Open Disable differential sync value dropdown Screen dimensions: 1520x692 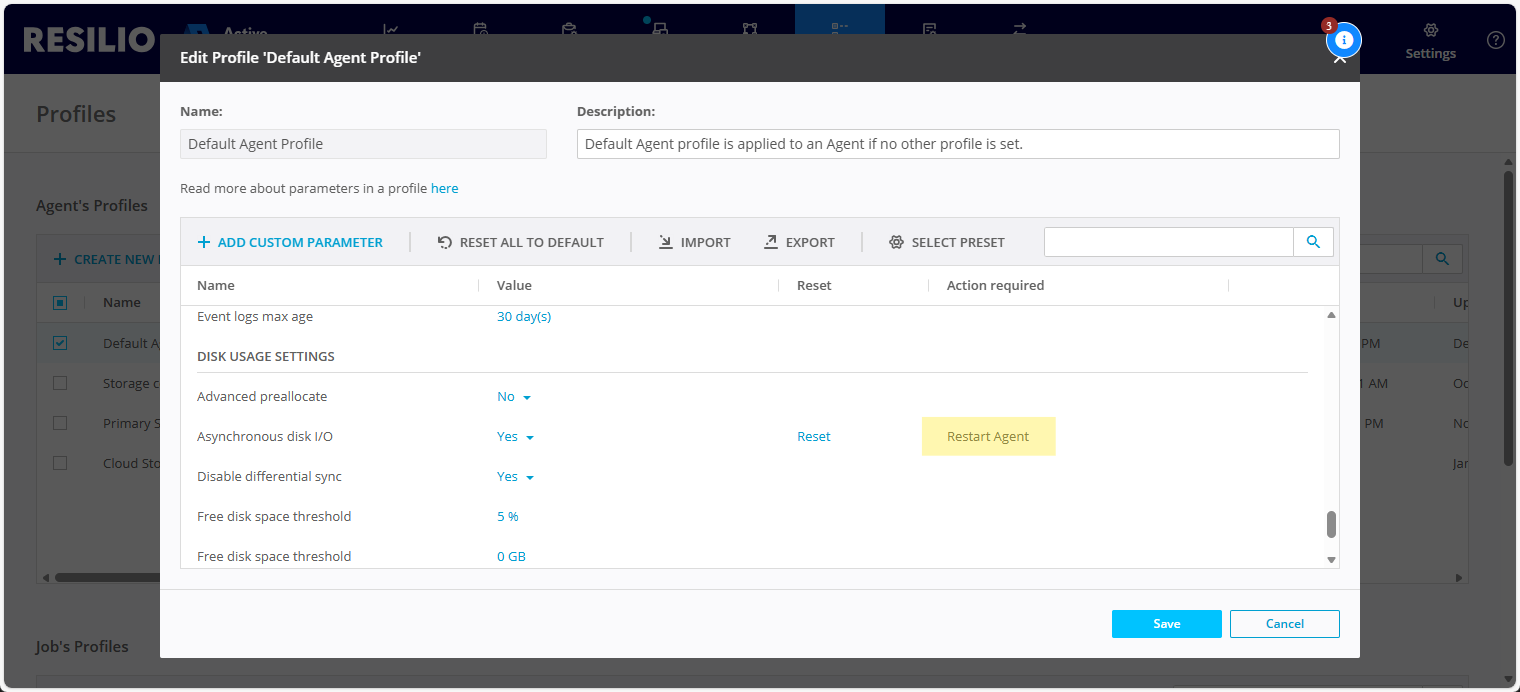point(516,477)
